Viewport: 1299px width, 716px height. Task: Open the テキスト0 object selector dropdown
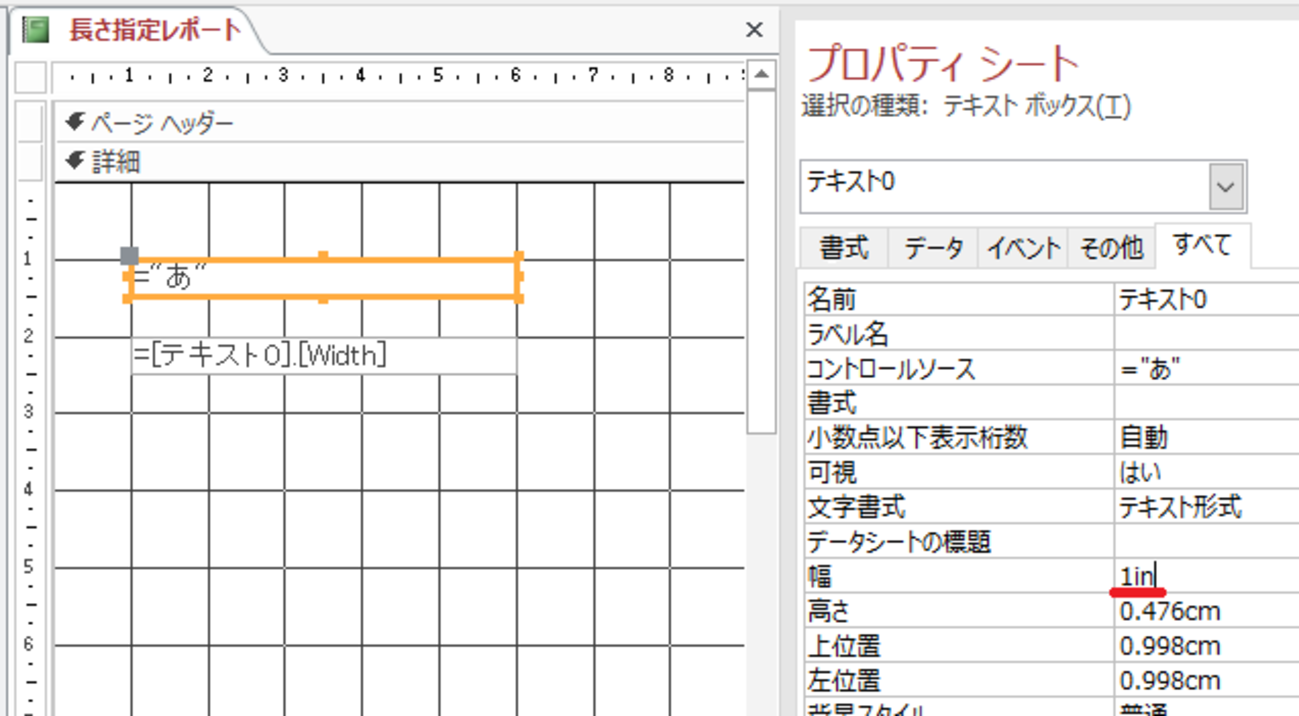coord(1226,186)
